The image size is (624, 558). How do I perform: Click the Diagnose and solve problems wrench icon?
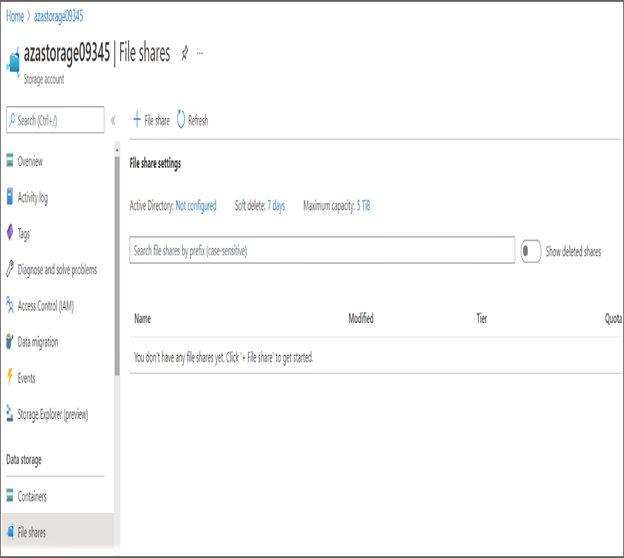(10, 269)
